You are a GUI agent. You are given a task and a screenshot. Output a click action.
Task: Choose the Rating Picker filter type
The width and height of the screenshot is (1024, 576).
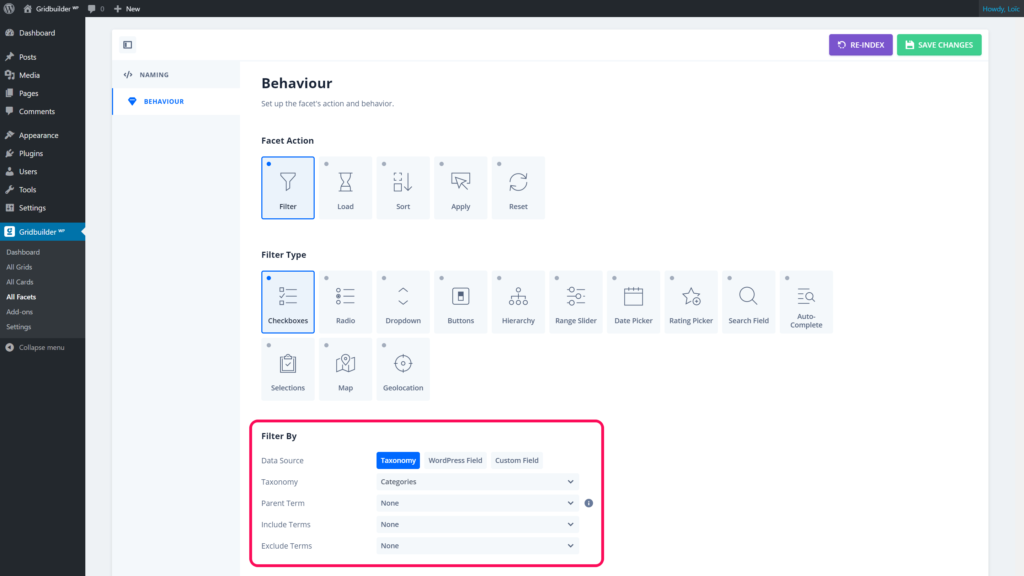(x=691, y=302)
